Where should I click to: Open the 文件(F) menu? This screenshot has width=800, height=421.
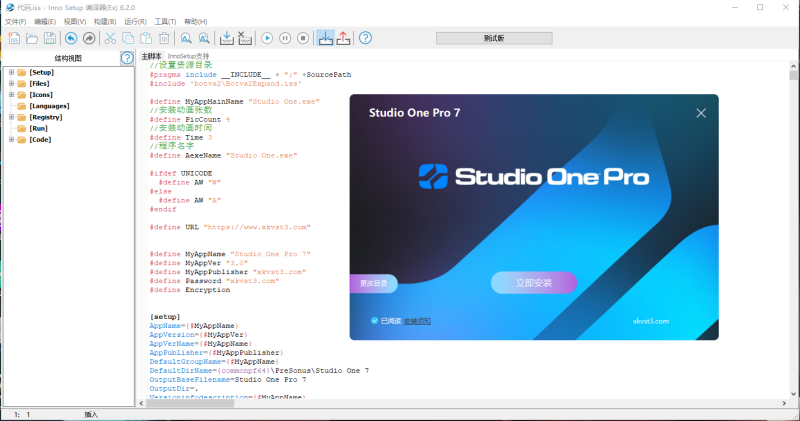pos(15,21)
